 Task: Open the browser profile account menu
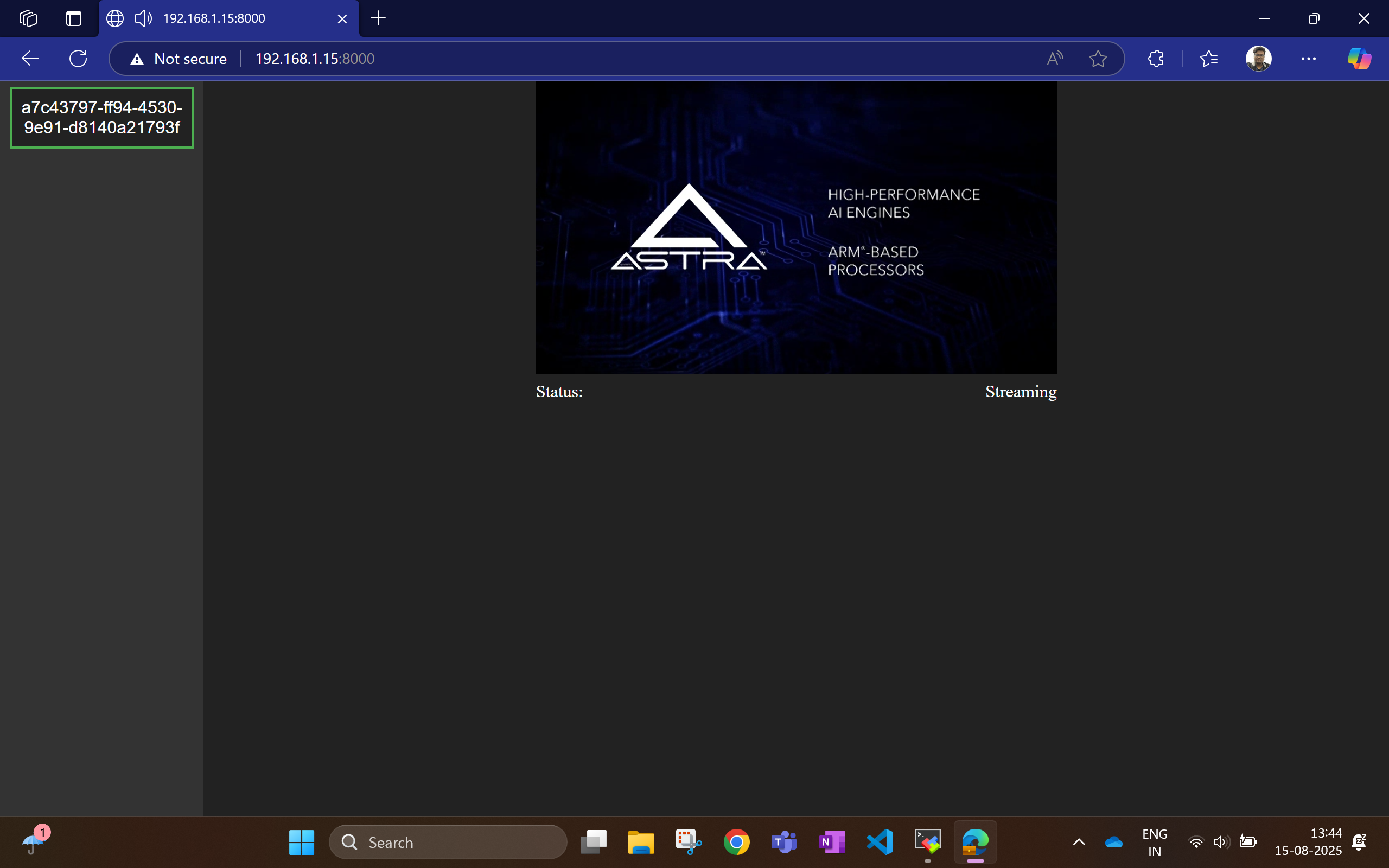tap(1259, 58)
